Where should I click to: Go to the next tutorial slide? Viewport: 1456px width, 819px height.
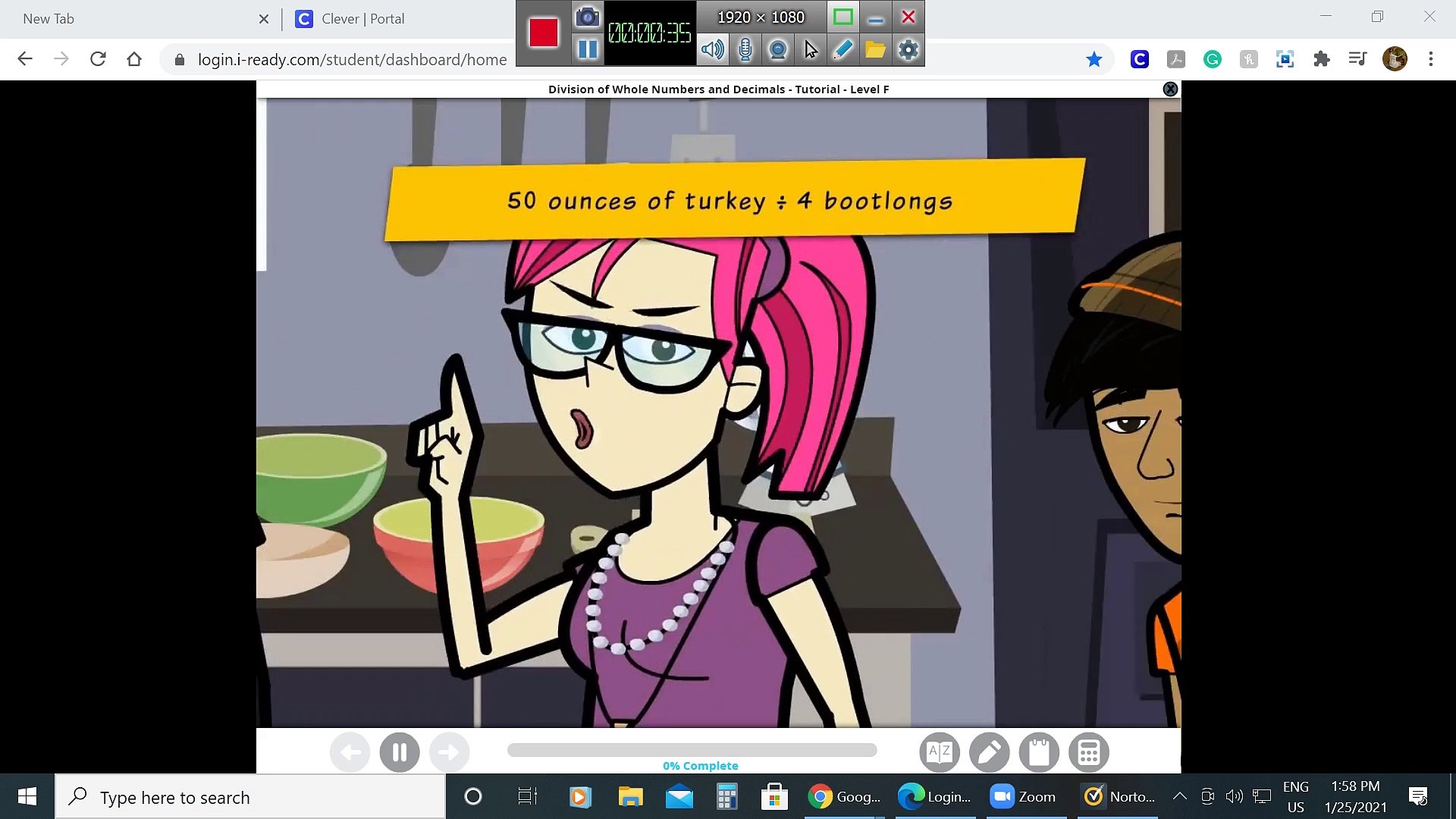tap(449, 752)
